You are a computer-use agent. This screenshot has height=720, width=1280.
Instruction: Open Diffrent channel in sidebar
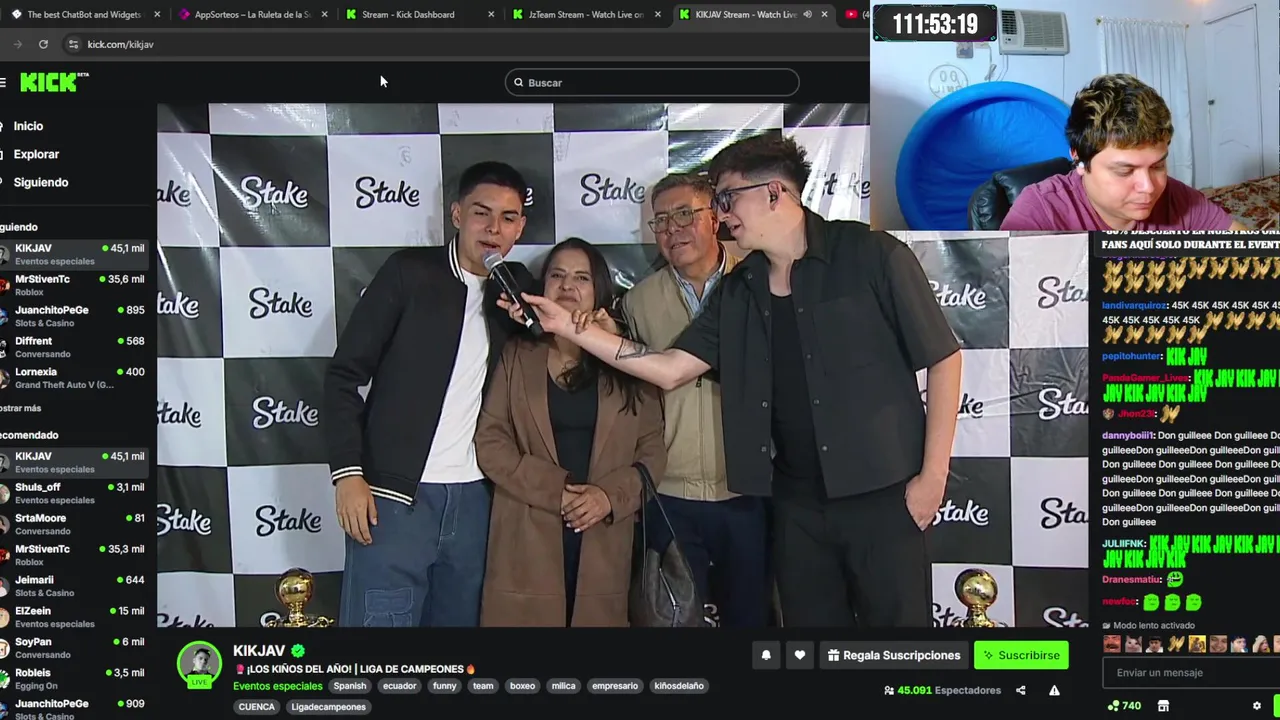pos(75,347)
